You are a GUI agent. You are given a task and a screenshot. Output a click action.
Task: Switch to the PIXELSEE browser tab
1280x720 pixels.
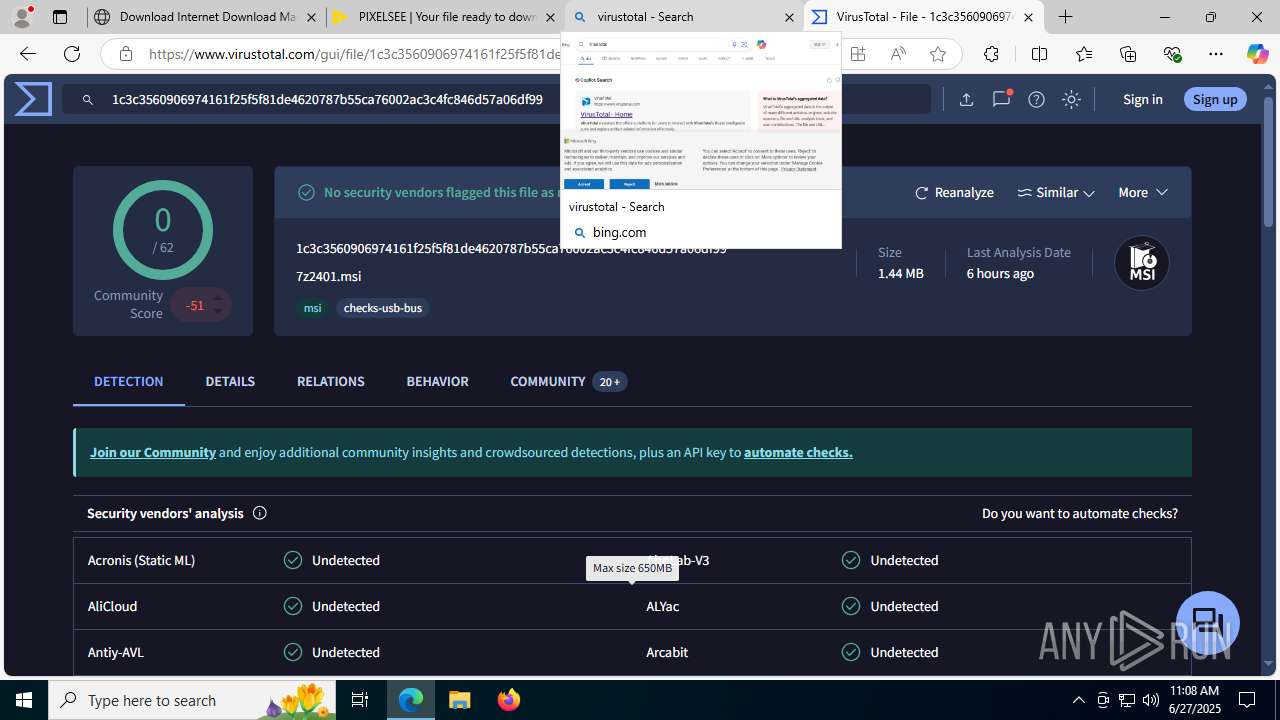tap(445, 17)
